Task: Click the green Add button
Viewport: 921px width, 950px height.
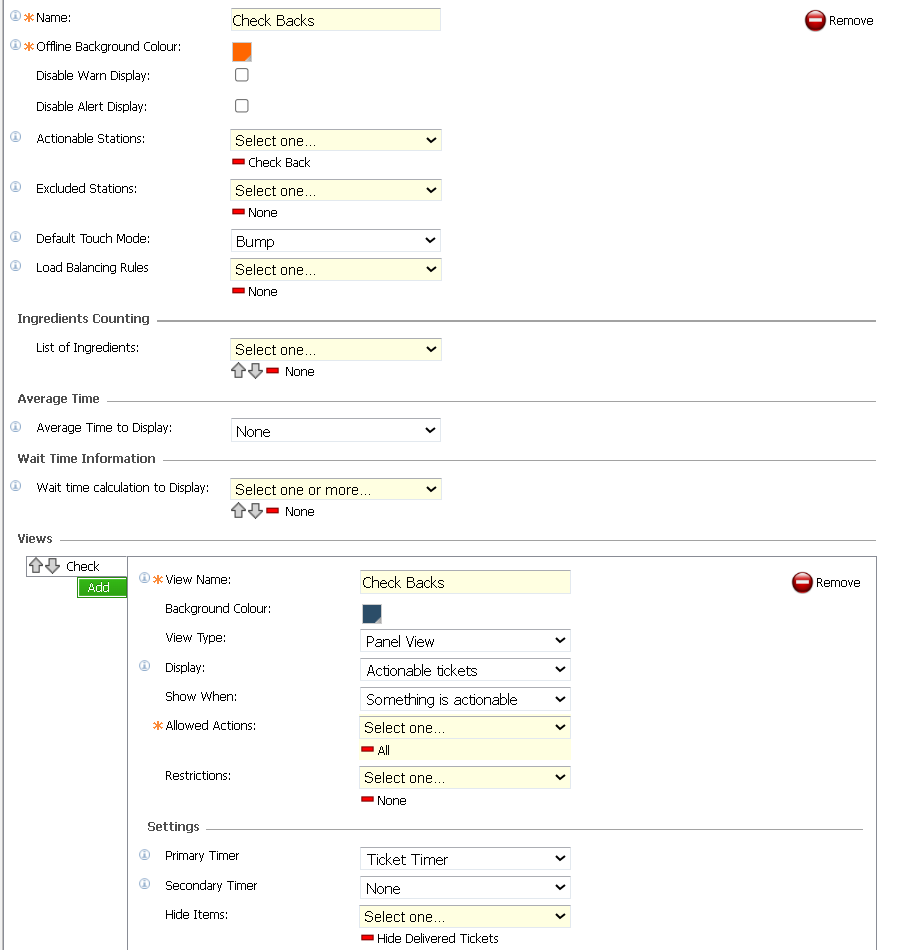Action: pos(99,588)
